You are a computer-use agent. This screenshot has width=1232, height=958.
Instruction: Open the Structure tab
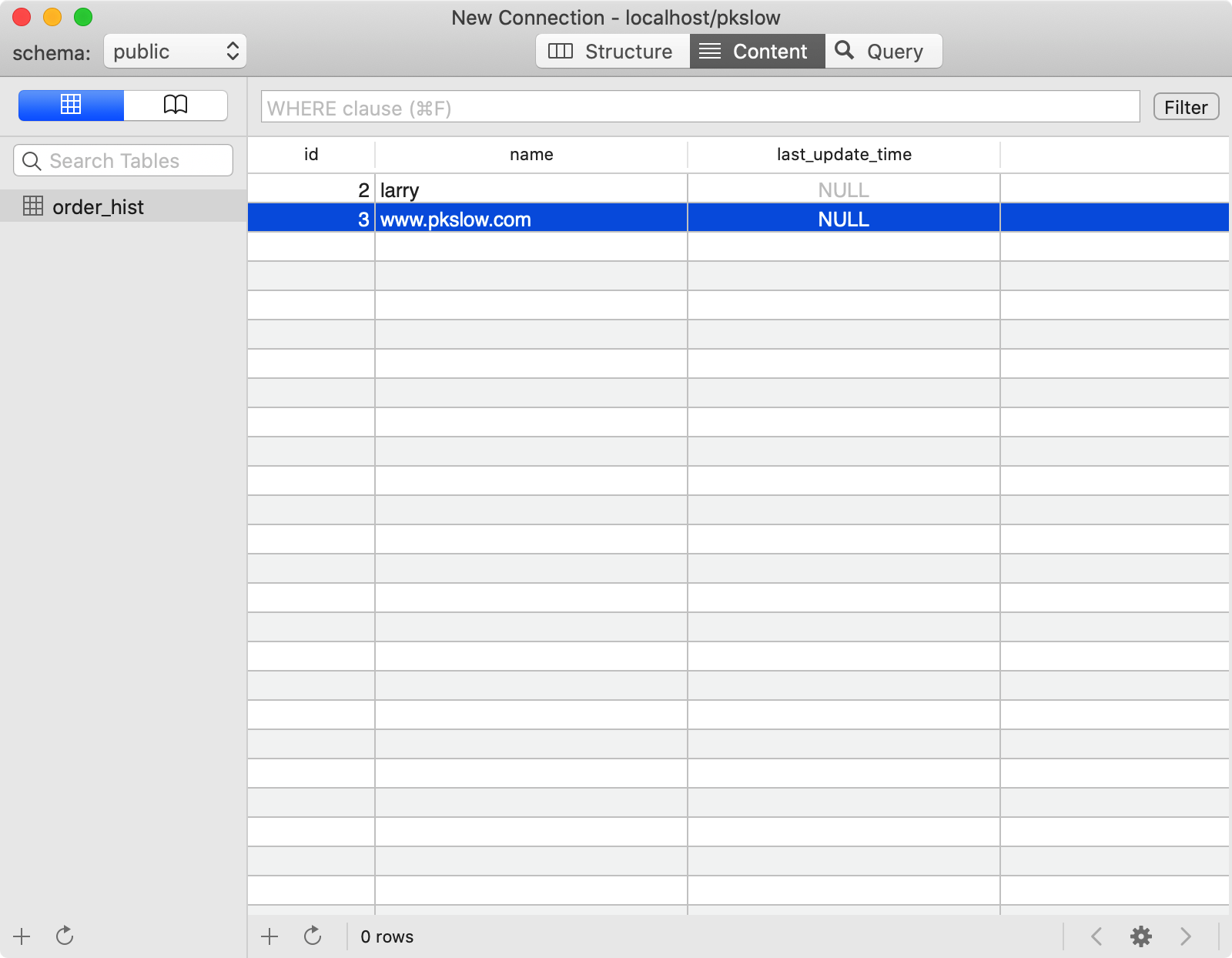[612, 52]
